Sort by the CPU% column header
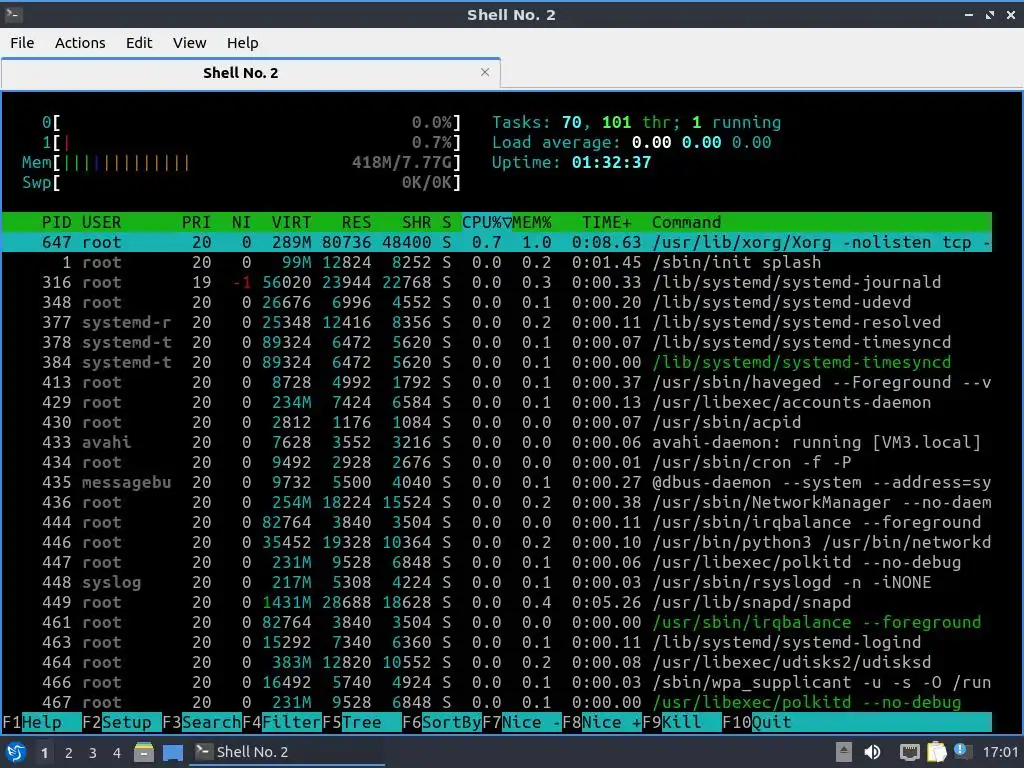Screen dimensions: 1024x768 pos(487,222)
